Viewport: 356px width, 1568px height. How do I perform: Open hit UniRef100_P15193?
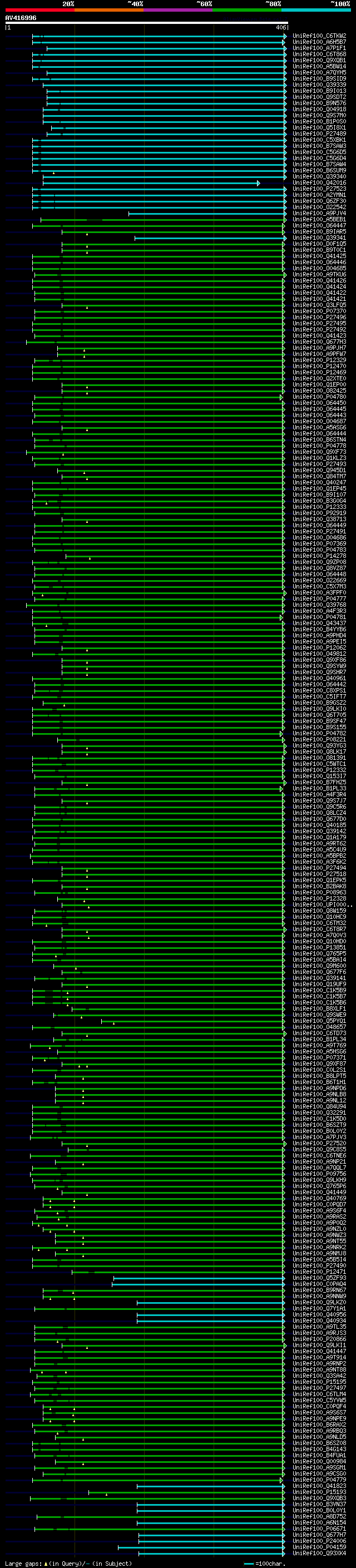pyautogui.click(x=319, y=1492)
